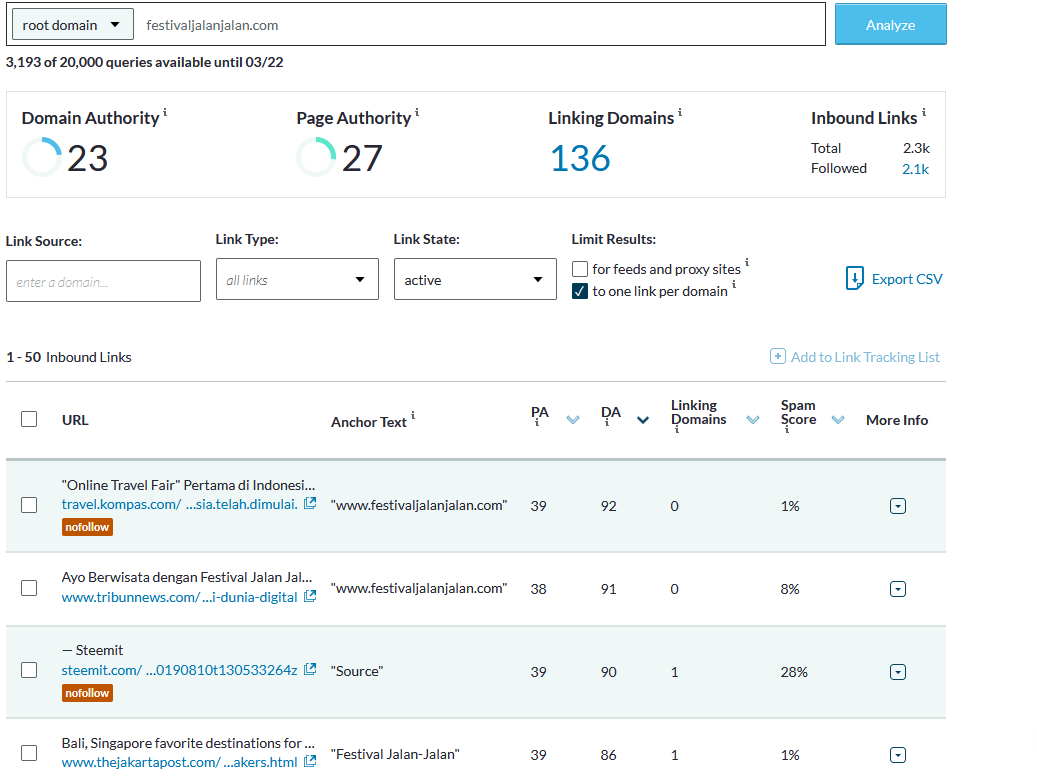This screenshot has width=1037, height=776.
Task: Open external link icon for tribunnews row
Action: point(310,596)
